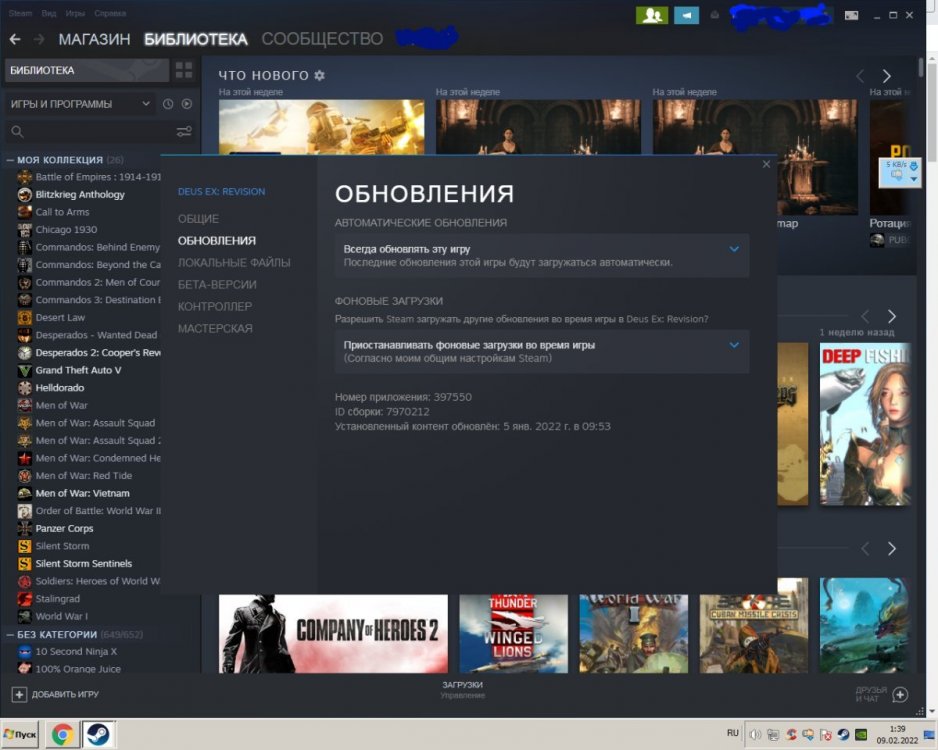Open Chrome from the taskbar

click(62, 735)
